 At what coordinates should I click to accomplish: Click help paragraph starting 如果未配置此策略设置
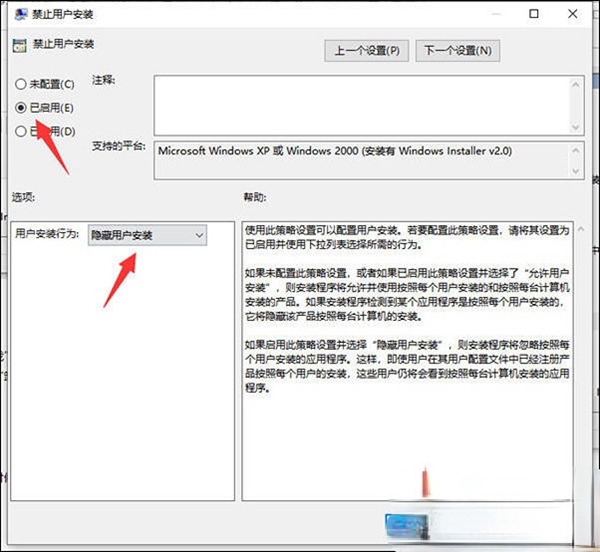pyautogui.click(x=407, y=295)
